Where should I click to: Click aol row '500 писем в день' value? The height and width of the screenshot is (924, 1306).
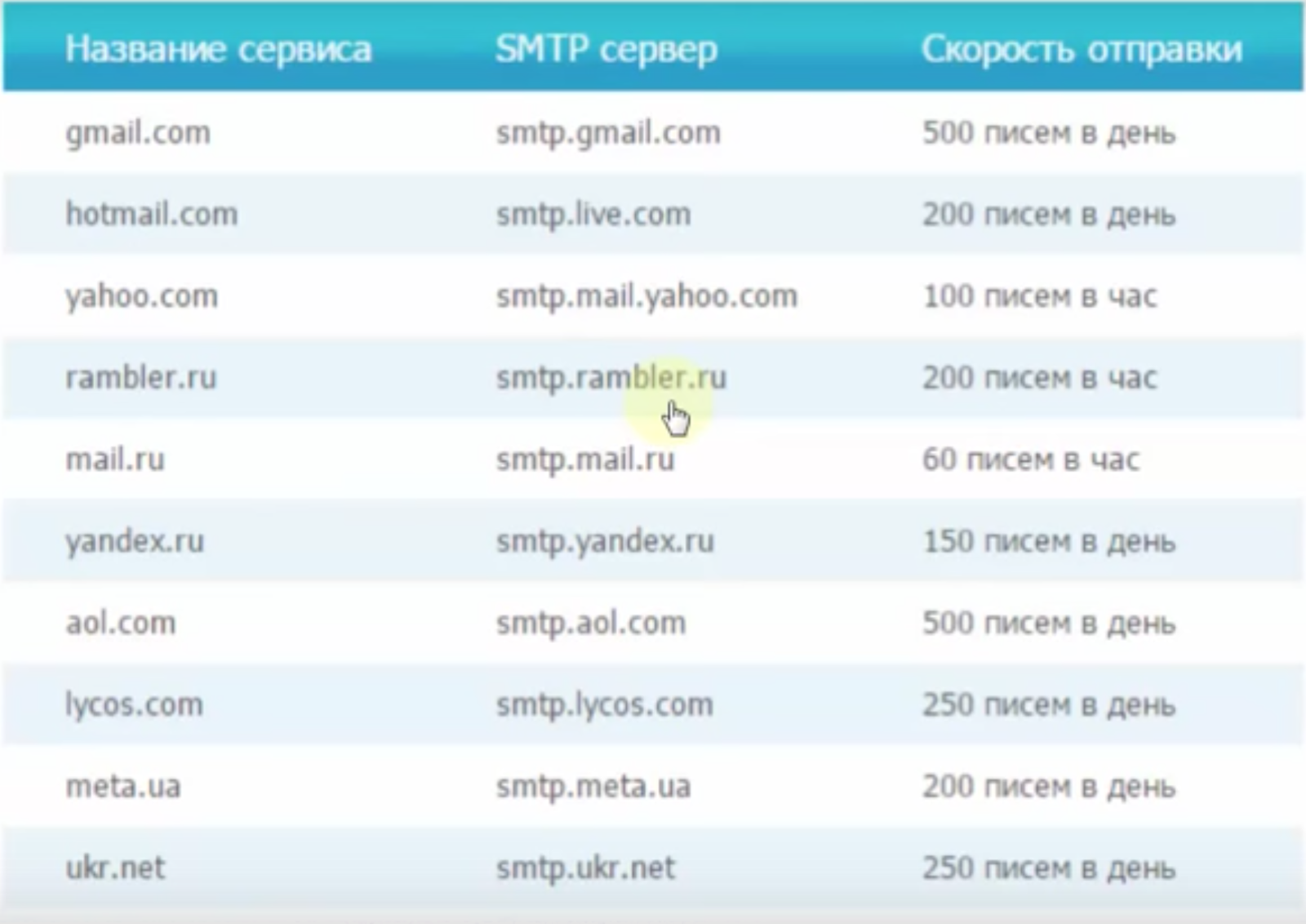click(1049, 623)
